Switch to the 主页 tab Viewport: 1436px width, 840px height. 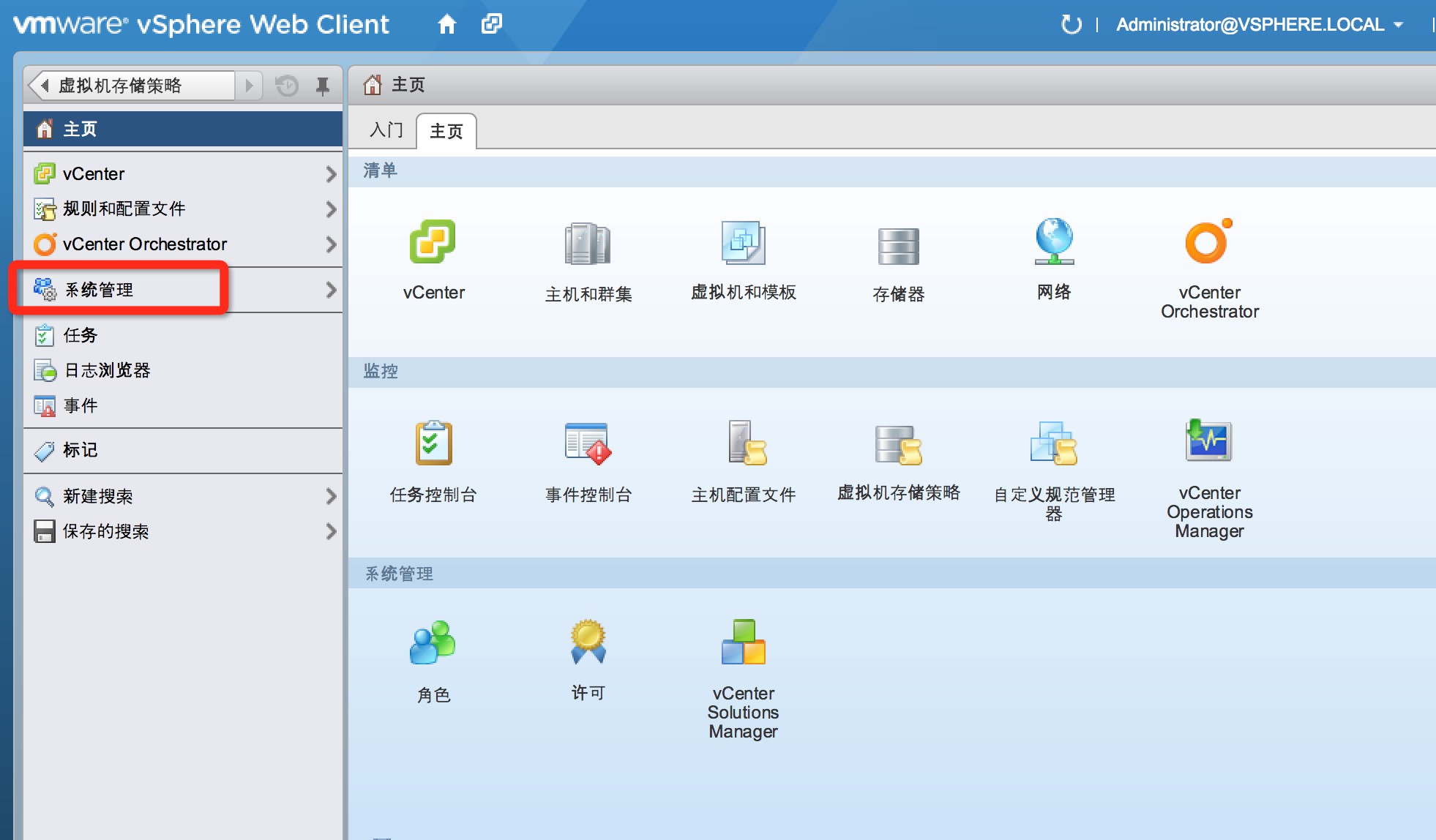[446, 131]
